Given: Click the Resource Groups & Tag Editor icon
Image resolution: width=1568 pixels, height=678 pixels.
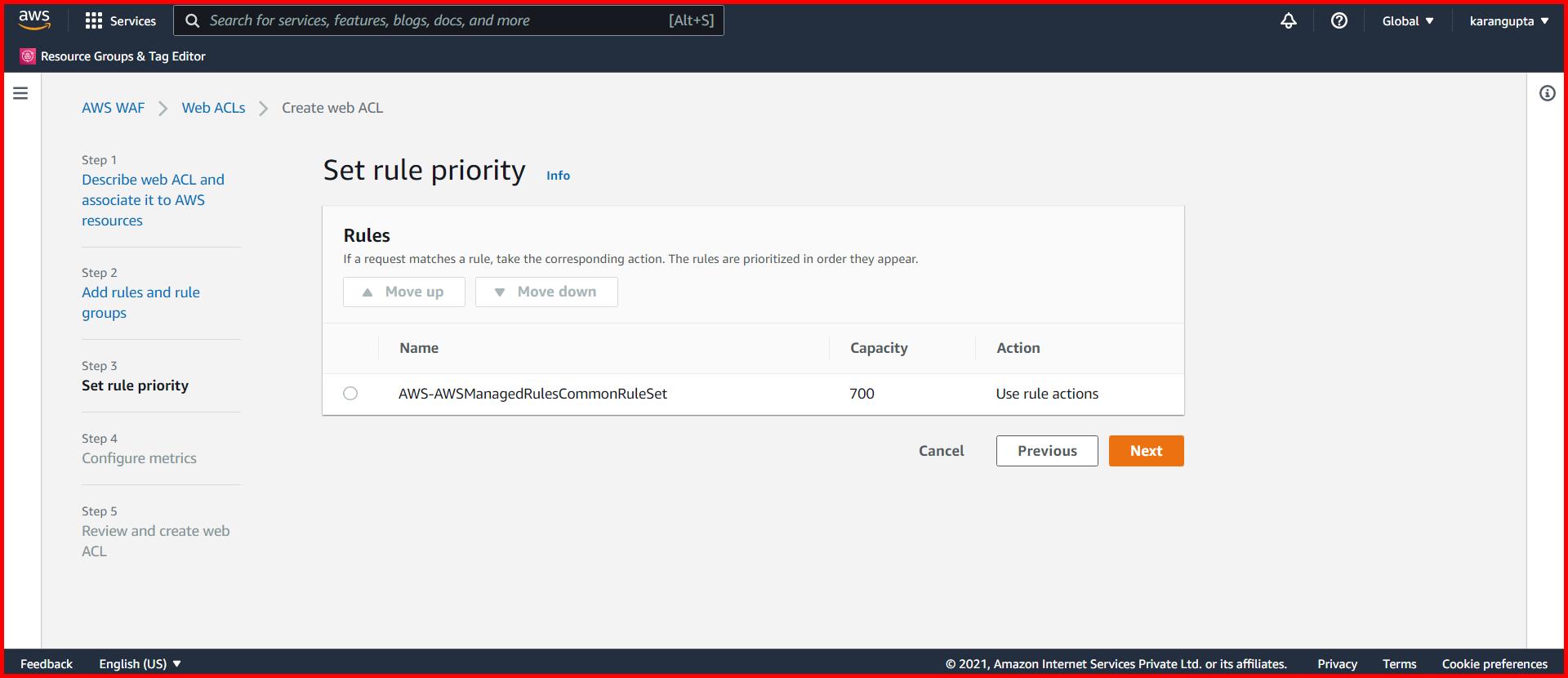Looking at the screenshot, I should [x=28, y=56].
